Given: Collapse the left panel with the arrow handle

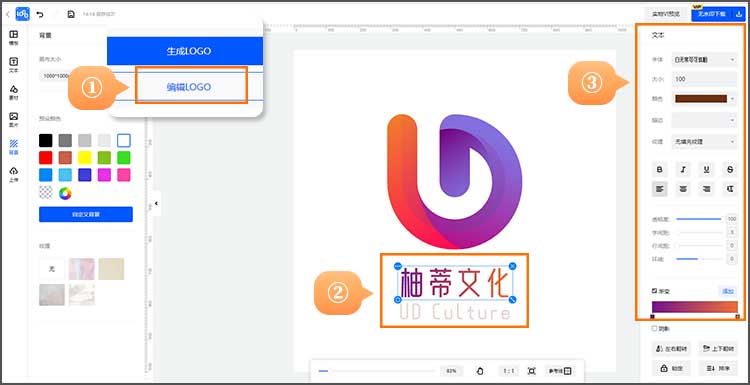Looking at the screenshot, I should [156, 203].
